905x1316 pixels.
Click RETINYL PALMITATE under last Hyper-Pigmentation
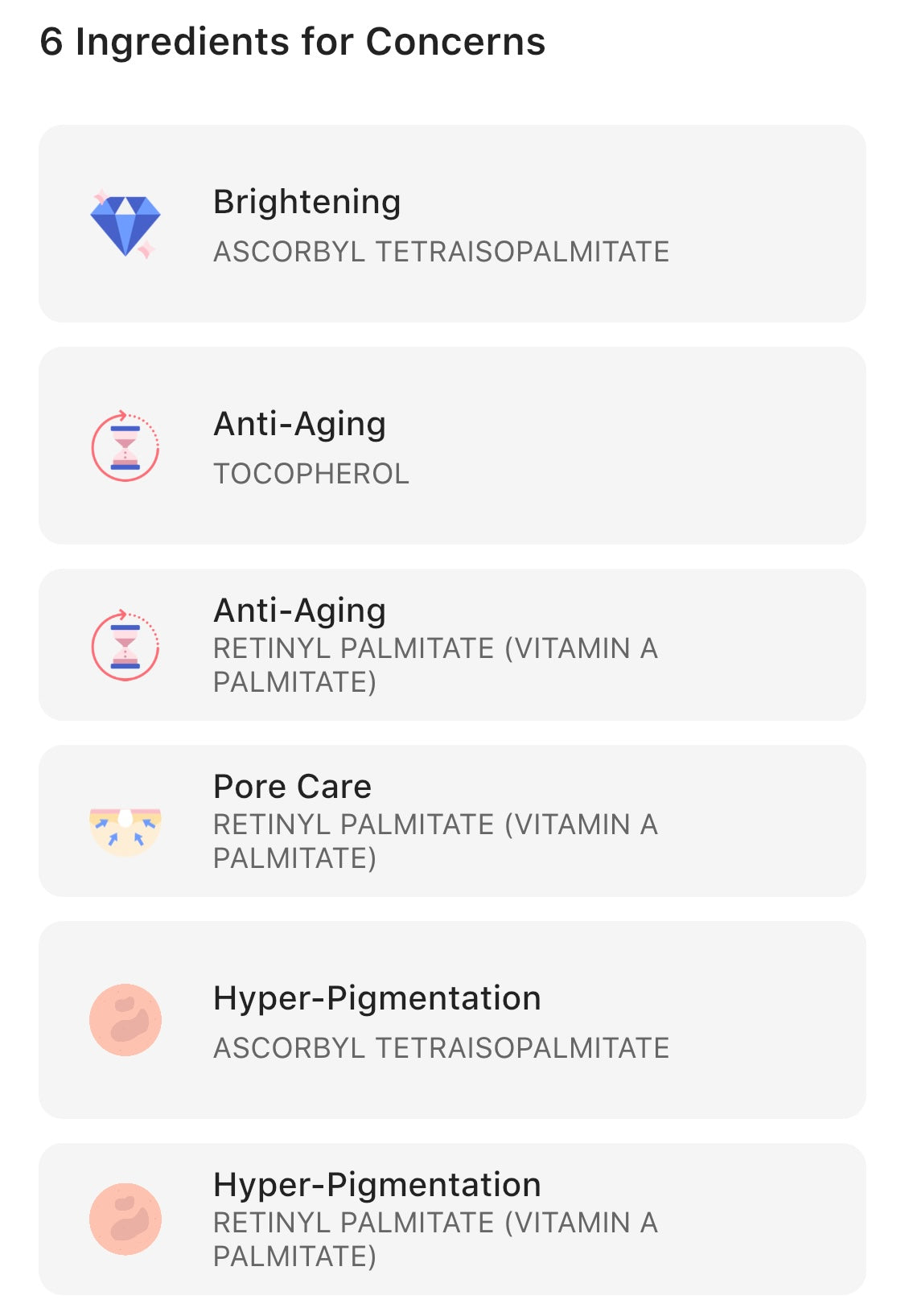[435, 1240]
